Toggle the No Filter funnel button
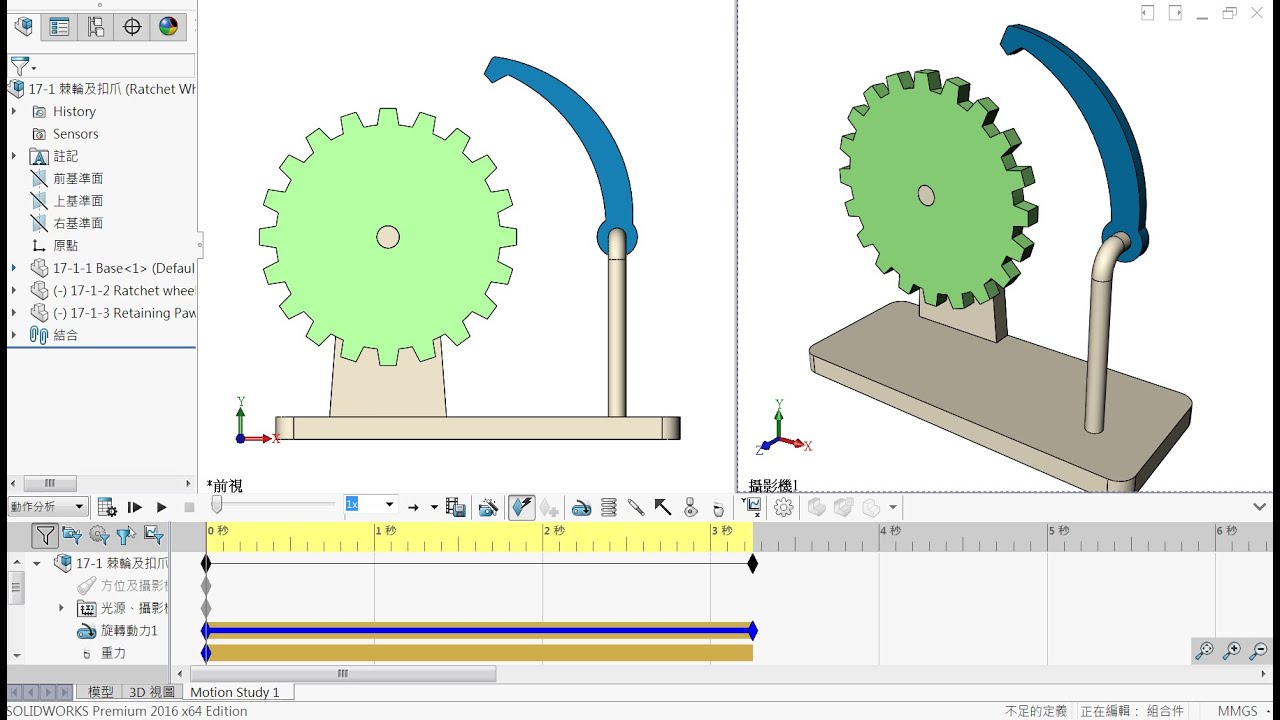This screenshot has height=720, width=1280. point(45,536)
